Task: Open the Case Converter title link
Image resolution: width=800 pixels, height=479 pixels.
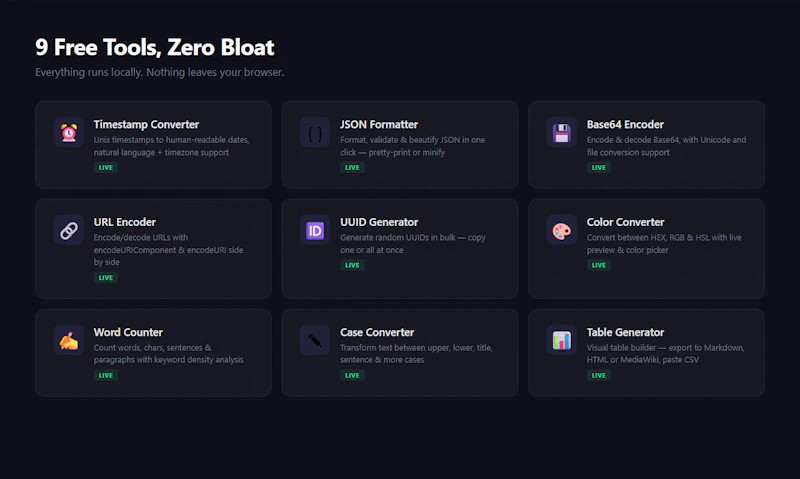Action: click(377, 332)
